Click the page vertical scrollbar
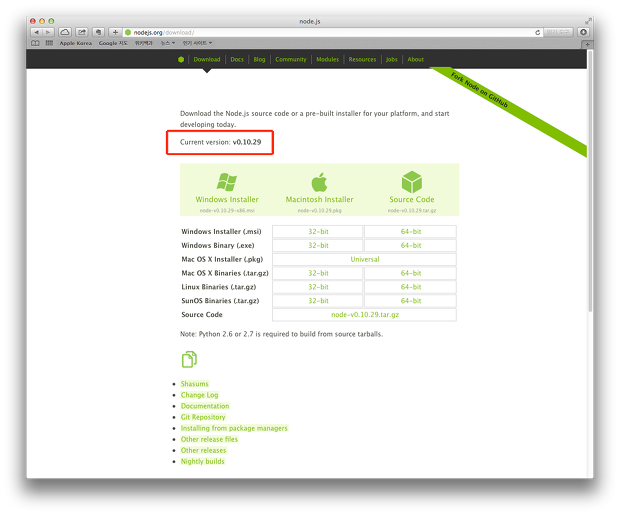620x515 pixels. tap(590, 181)
